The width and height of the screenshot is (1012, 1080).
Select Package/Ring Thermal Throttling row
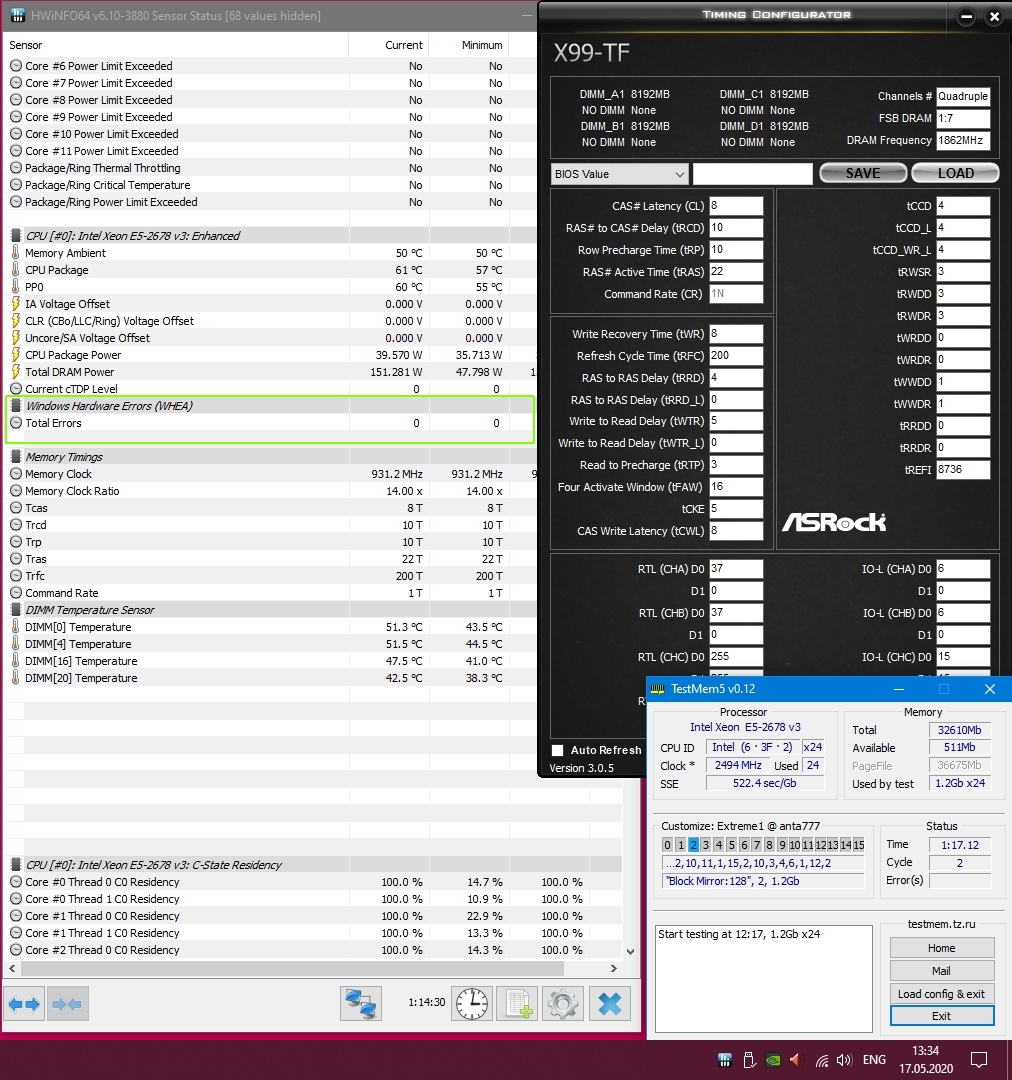pos(270,168)
